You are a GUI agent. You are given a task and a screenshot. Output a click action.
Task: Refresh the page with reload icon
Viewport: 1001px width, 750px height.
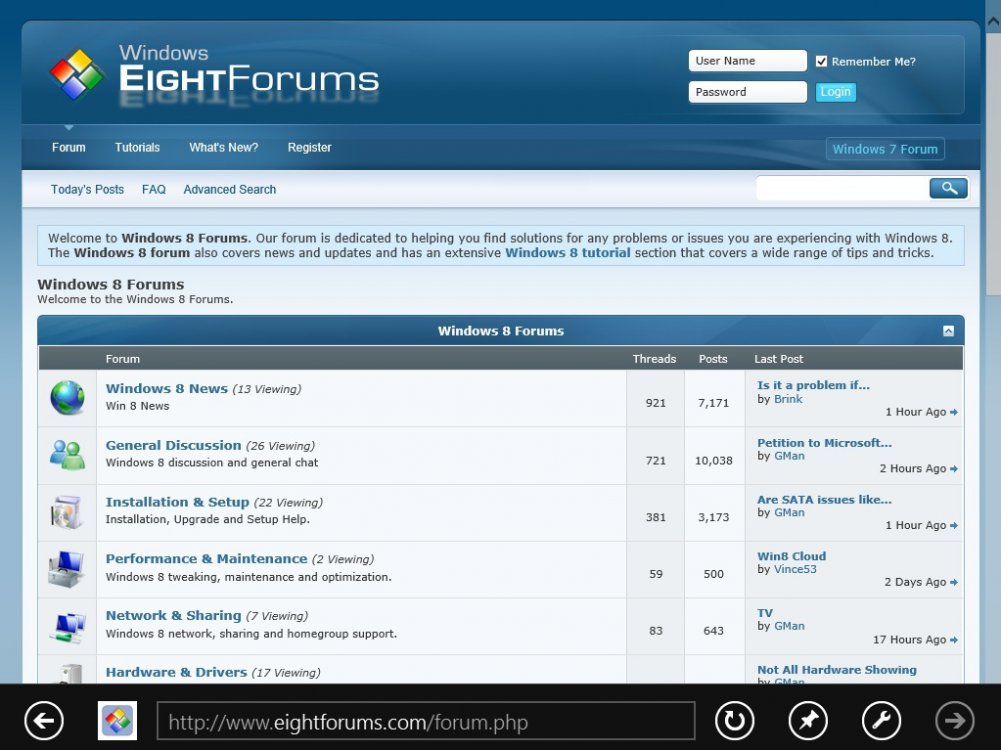[734, 721]
